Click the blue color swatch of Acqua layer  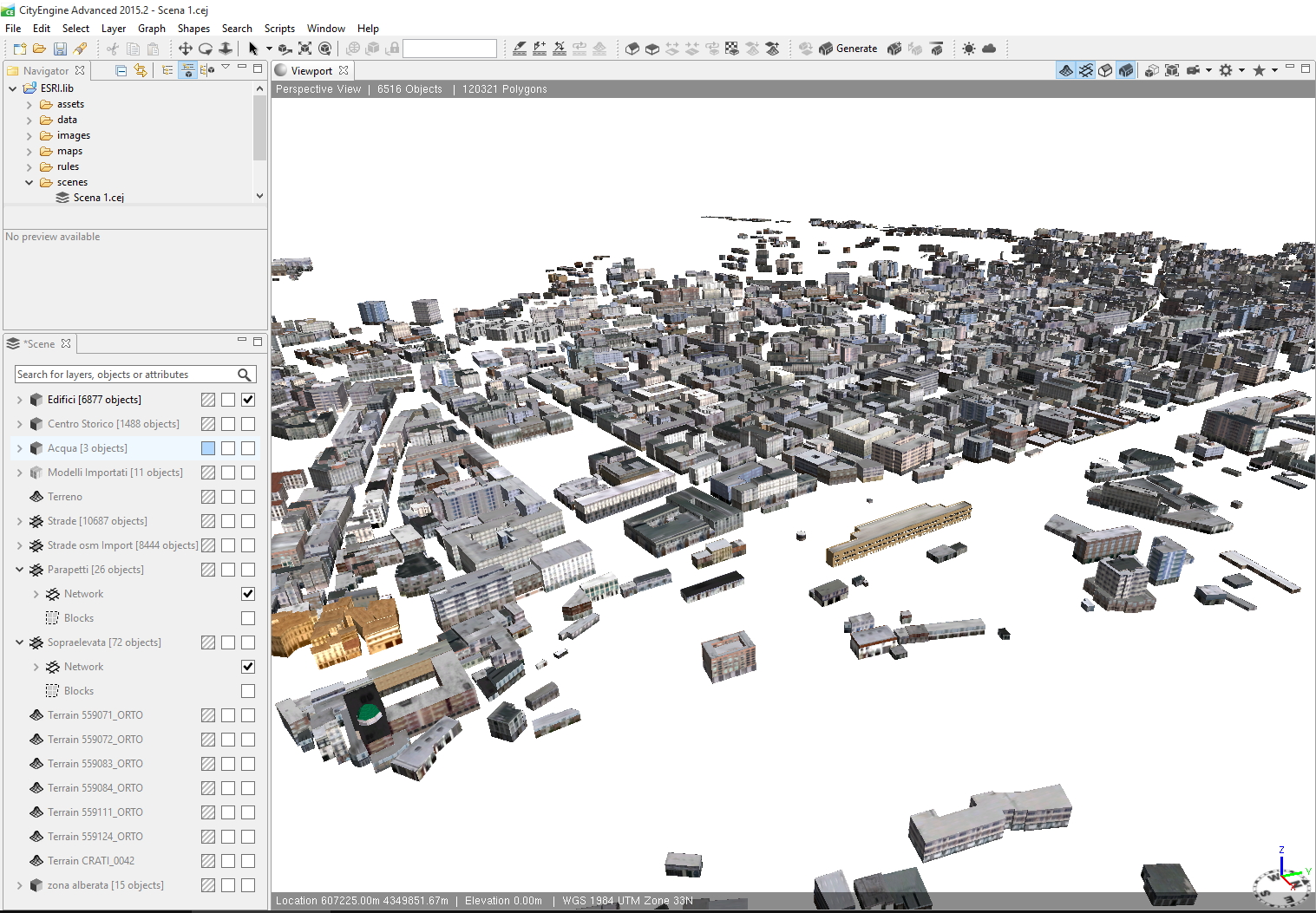point(208,448)
